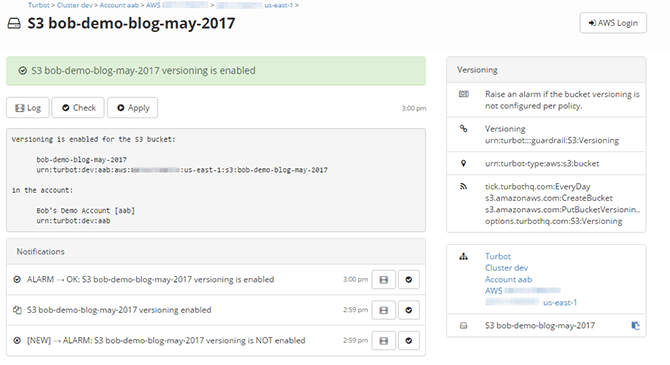This screenshot has width=670, height=365.
Task: Open Turbot link in hierarchy panel
Action: (498, 256)
